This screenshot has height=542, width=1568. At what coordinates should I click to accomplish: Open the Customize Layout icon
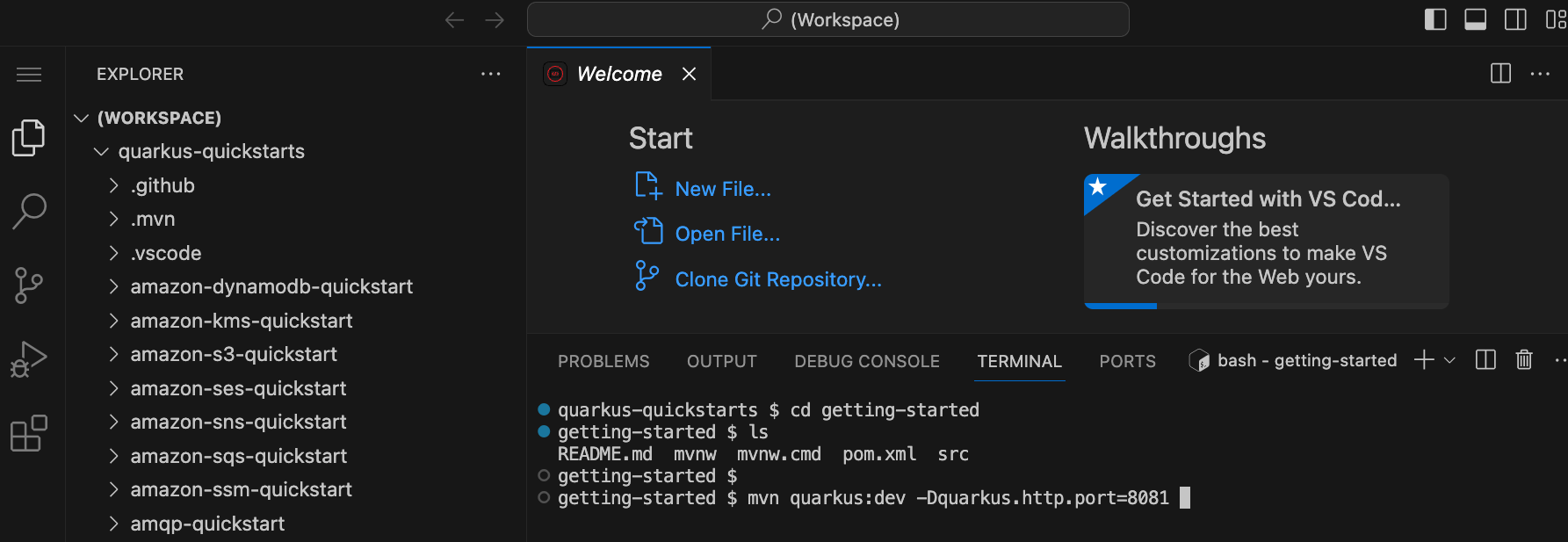coord(1556,19)
